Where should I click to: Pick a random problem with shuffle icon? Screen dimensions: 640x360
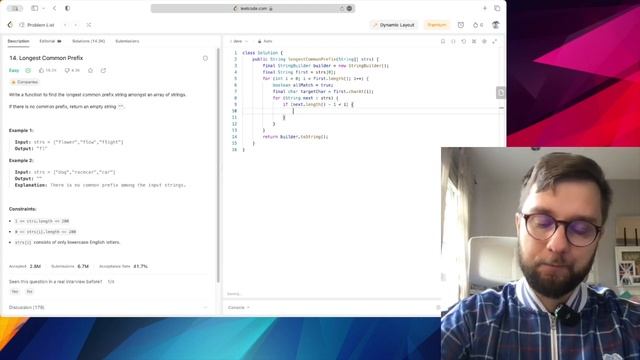pyautogui.click(x=89, y=25)
